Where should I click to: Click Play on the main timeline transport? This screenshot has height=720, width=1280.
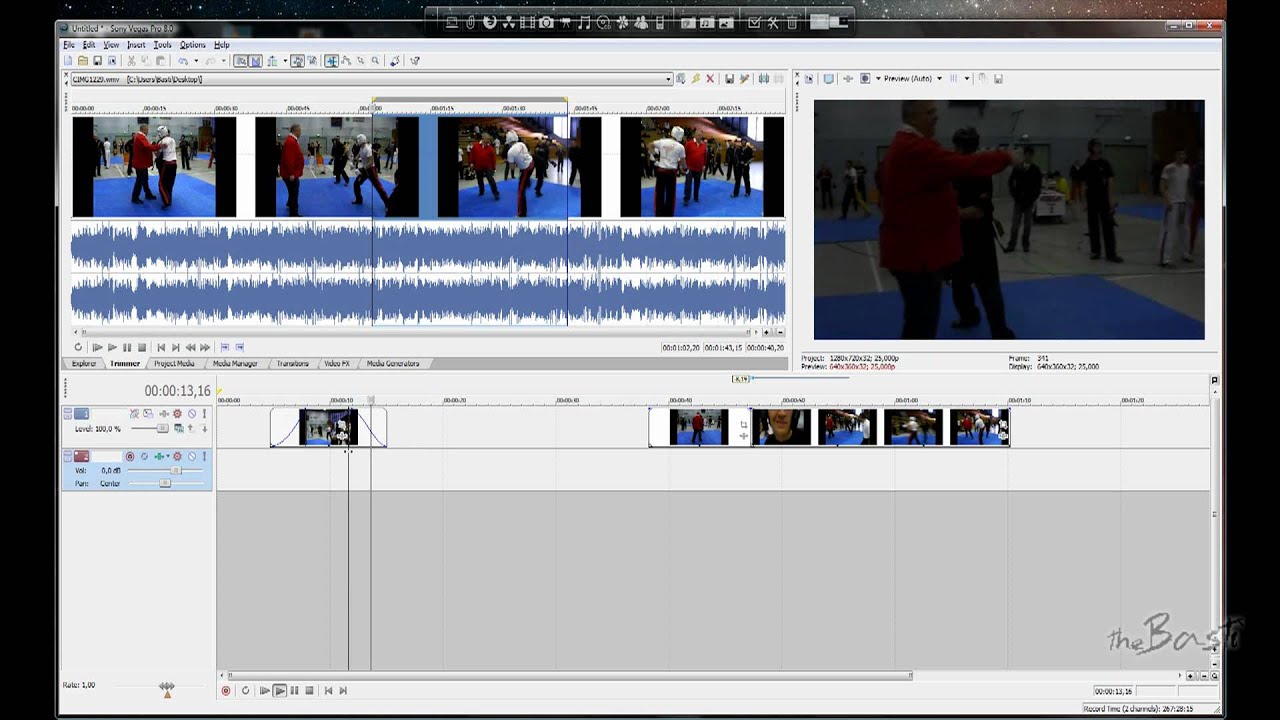click(x=280, y=690)
